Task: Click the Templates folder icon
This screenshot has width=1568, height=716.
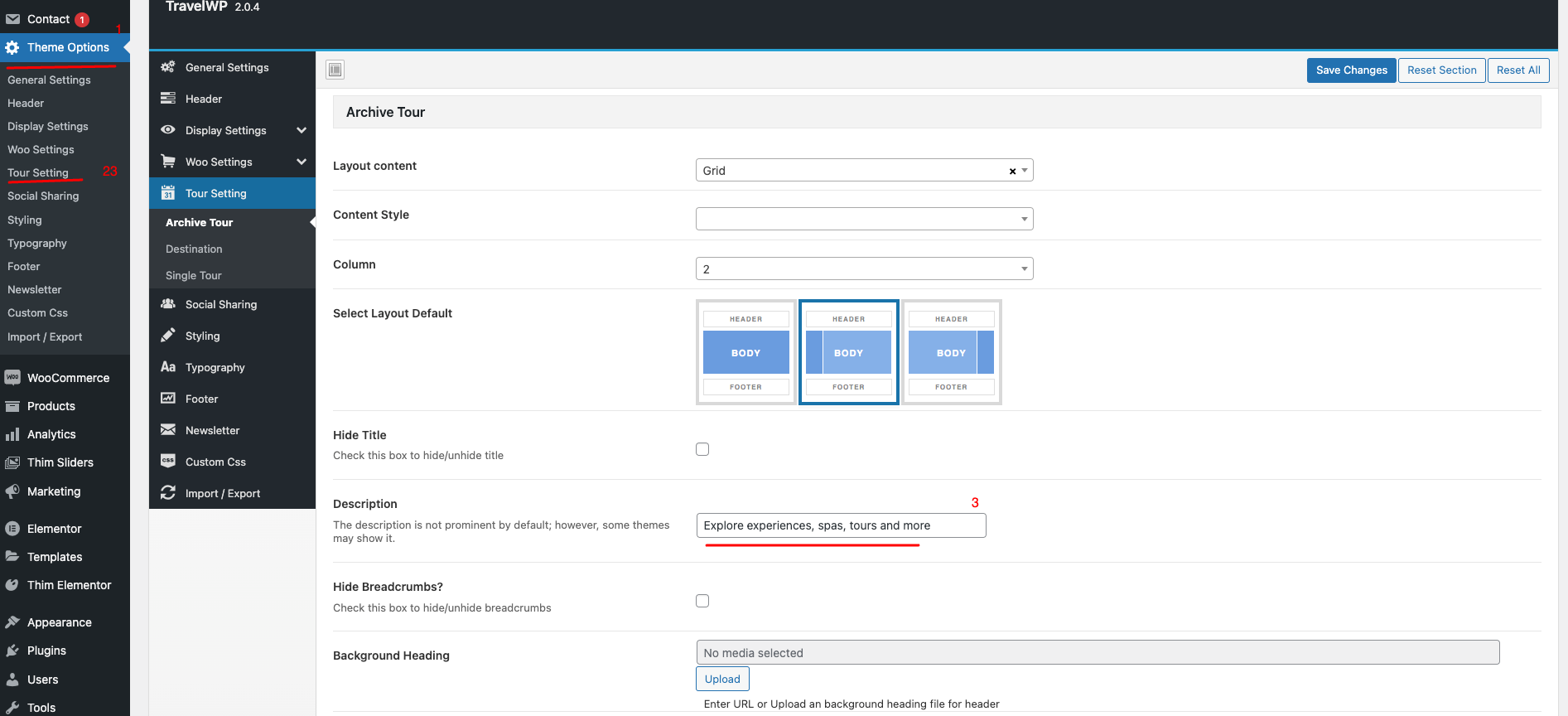Action: [12, 557]
